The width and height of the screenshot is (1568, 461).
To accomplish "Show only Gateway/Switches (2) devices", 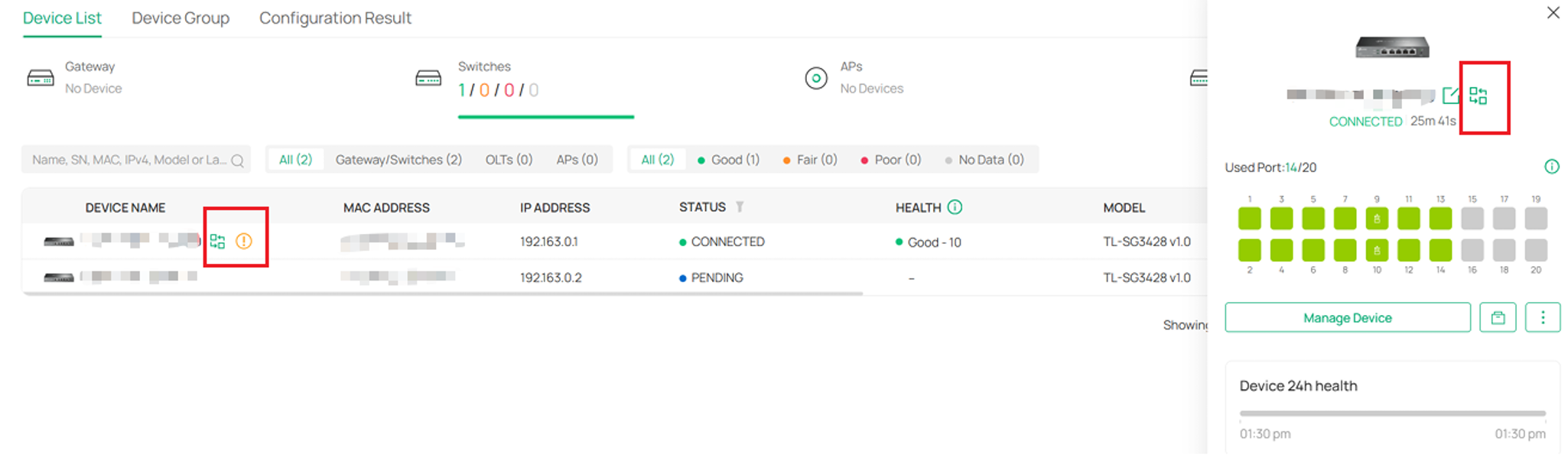I will (x=399, y=160).
